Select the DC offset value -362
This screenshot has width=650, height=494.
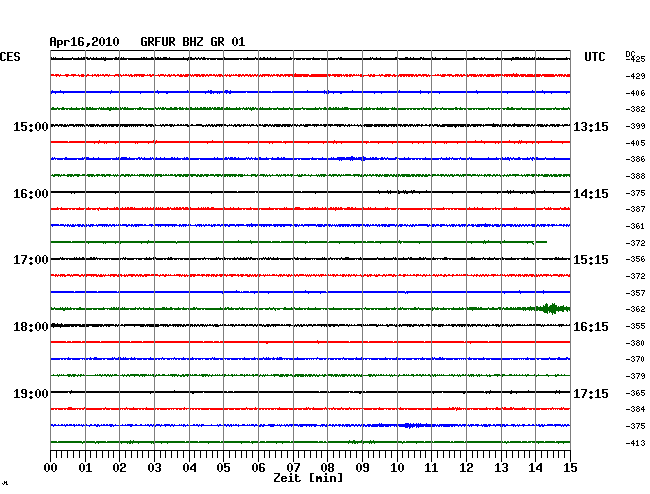[x=635, y=309]
